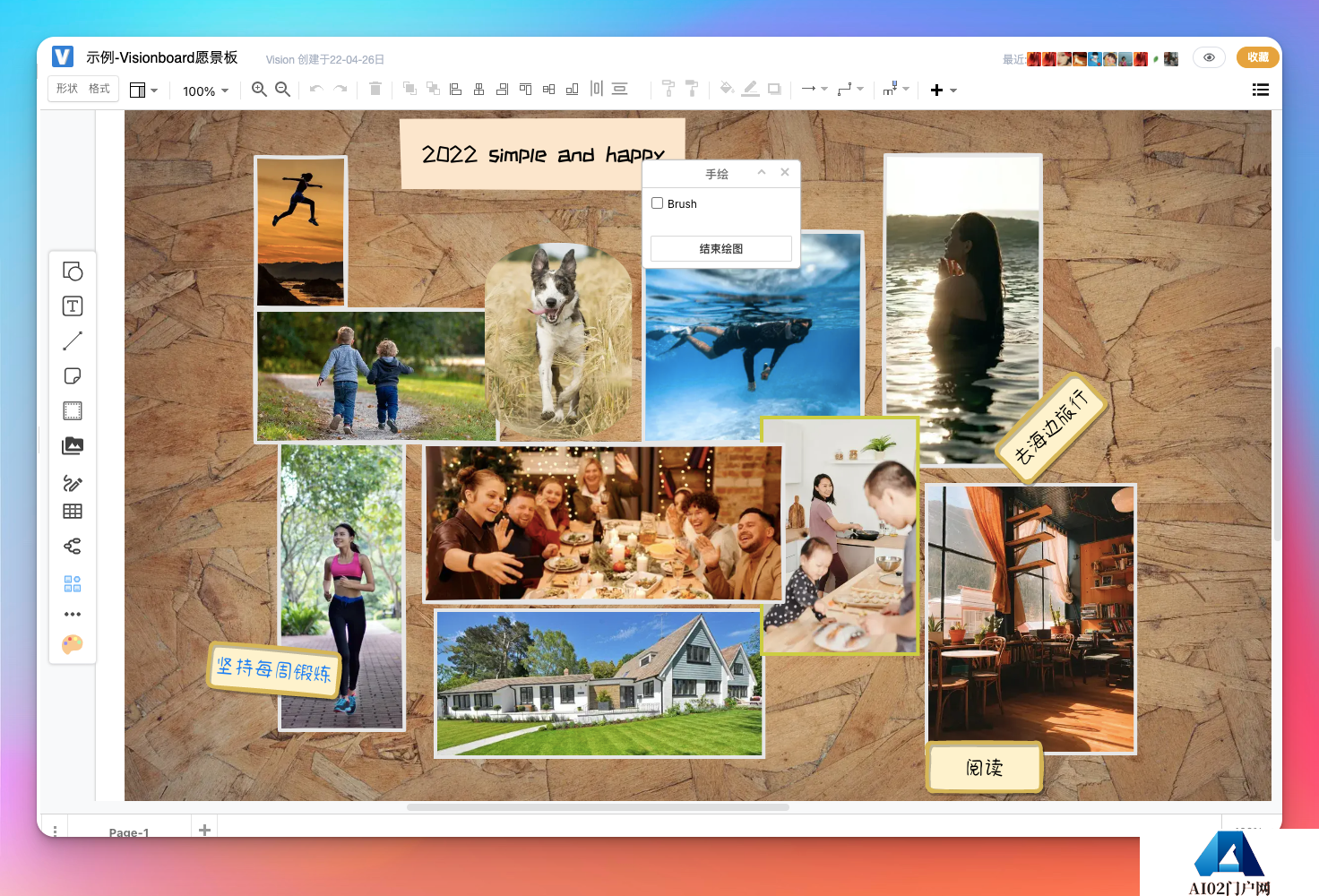Click the align middle vertically icon
The image size is (1319, 896).
(548, 89)
